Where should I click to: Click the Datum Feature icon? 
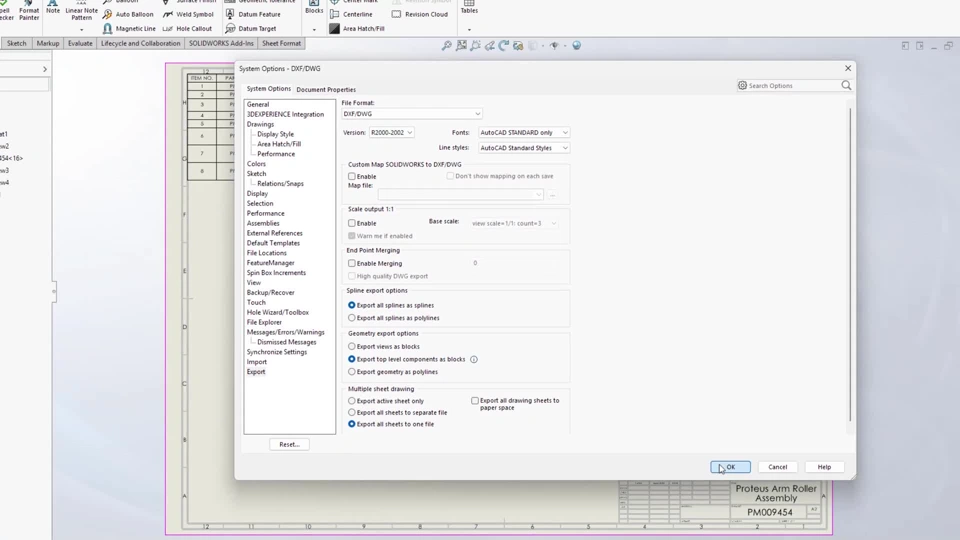point(230,13)
